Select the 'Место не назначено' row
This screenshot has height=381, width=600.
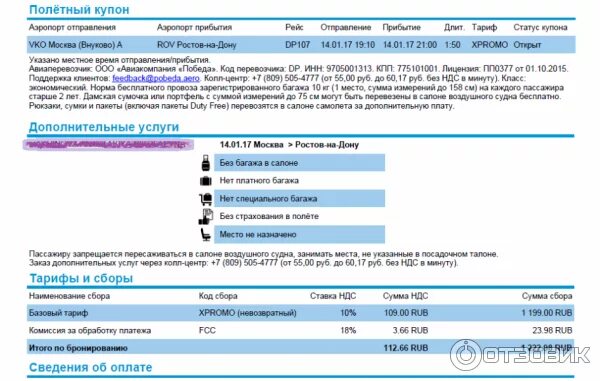(299, 234)
